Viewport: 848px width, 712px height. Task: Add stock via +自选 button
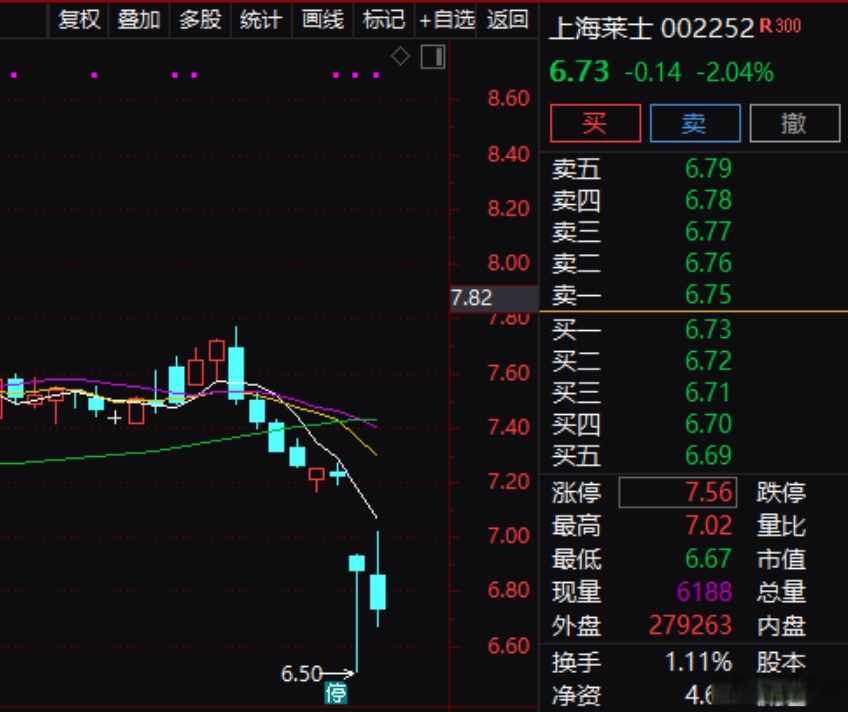pyautogui.click(x=446, y=20)
